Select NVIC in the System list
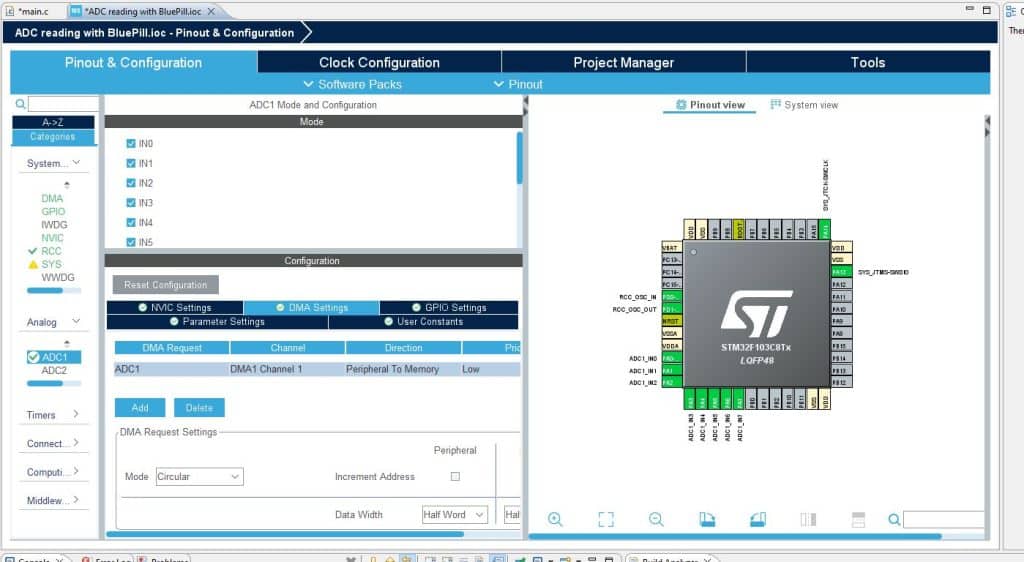Image resolution: width=1024 pixels, height=562 pixels. point(53,238)
